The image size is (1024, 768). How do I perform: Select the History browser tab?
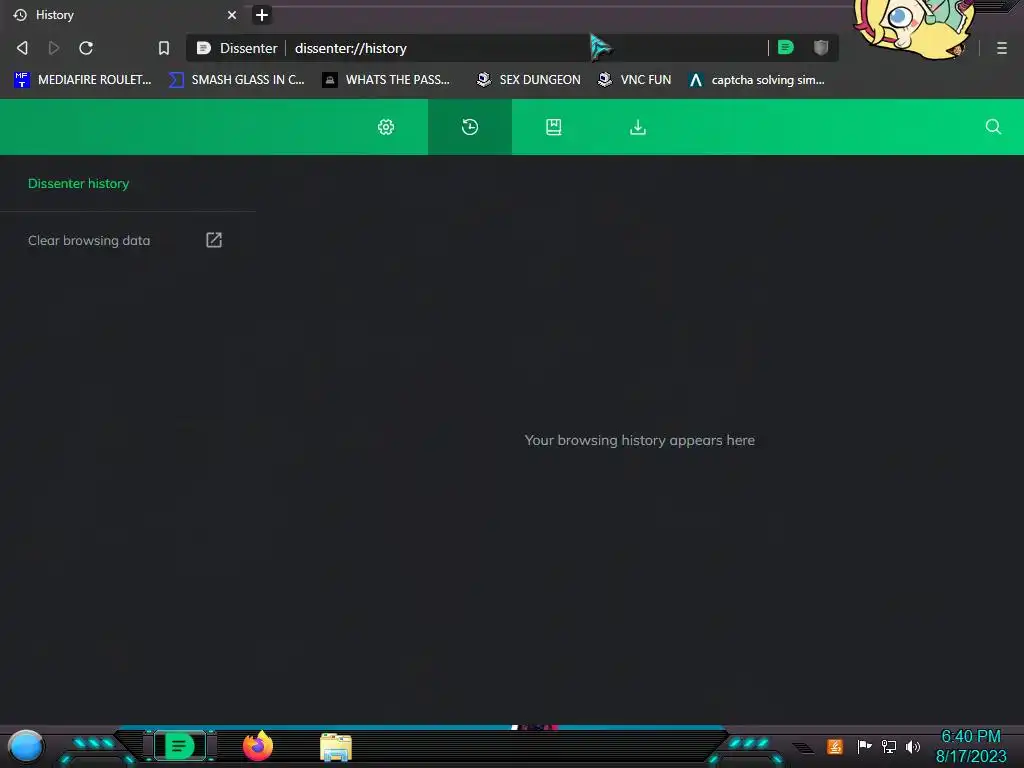[x=124, y=15]
